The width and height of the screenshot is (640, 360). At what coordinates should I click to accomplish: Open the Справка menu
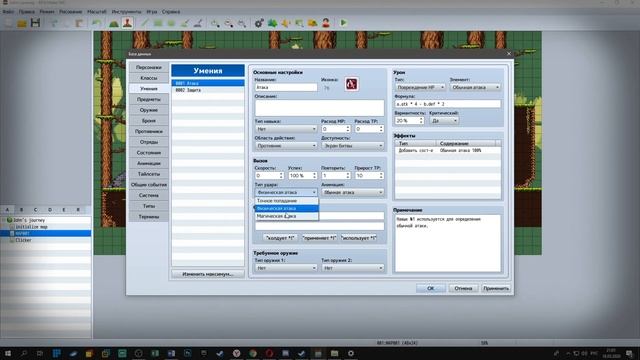(x=171, y=11)
